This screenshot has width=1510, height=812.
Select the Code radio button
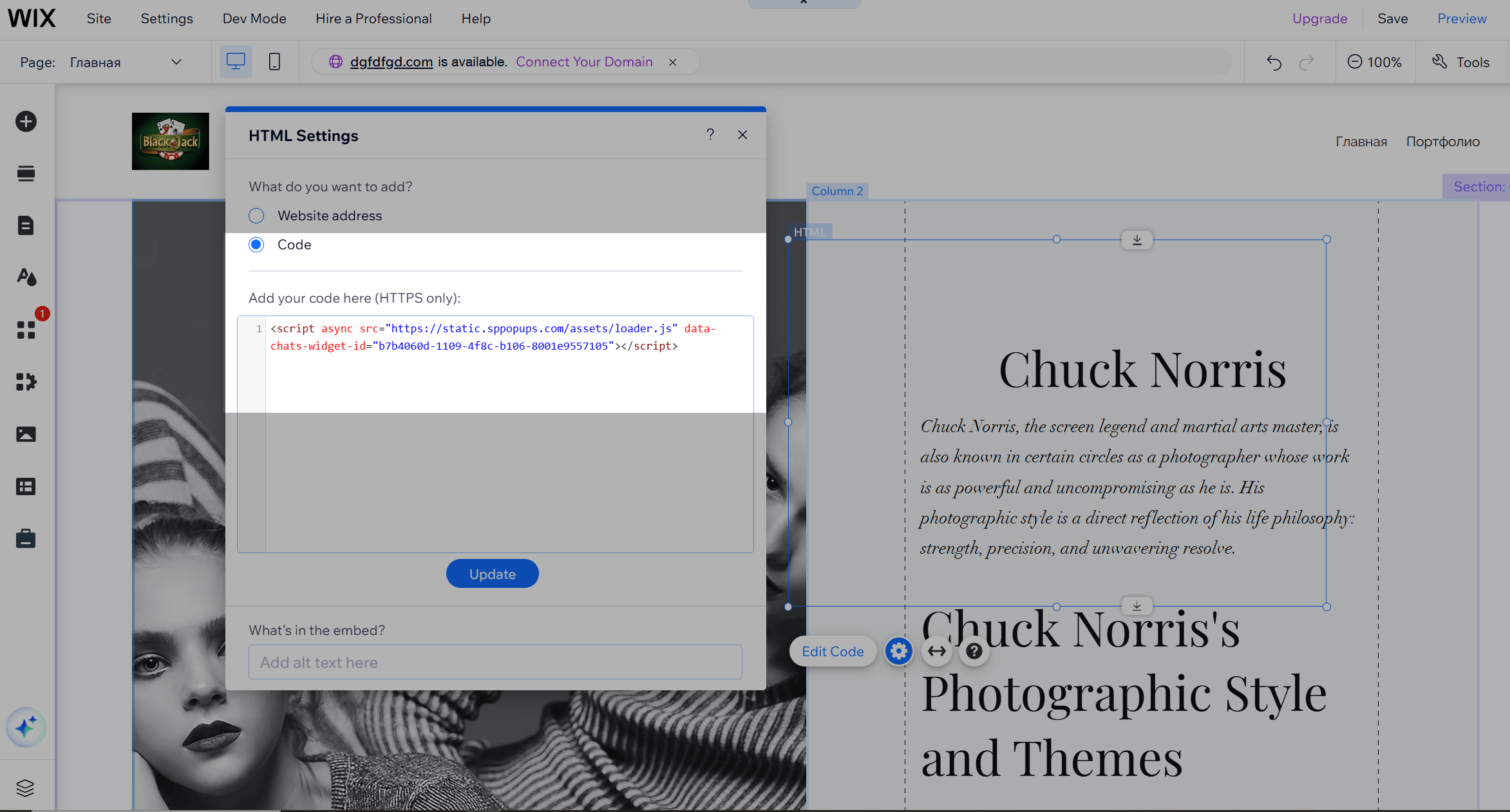pos(256,245)
